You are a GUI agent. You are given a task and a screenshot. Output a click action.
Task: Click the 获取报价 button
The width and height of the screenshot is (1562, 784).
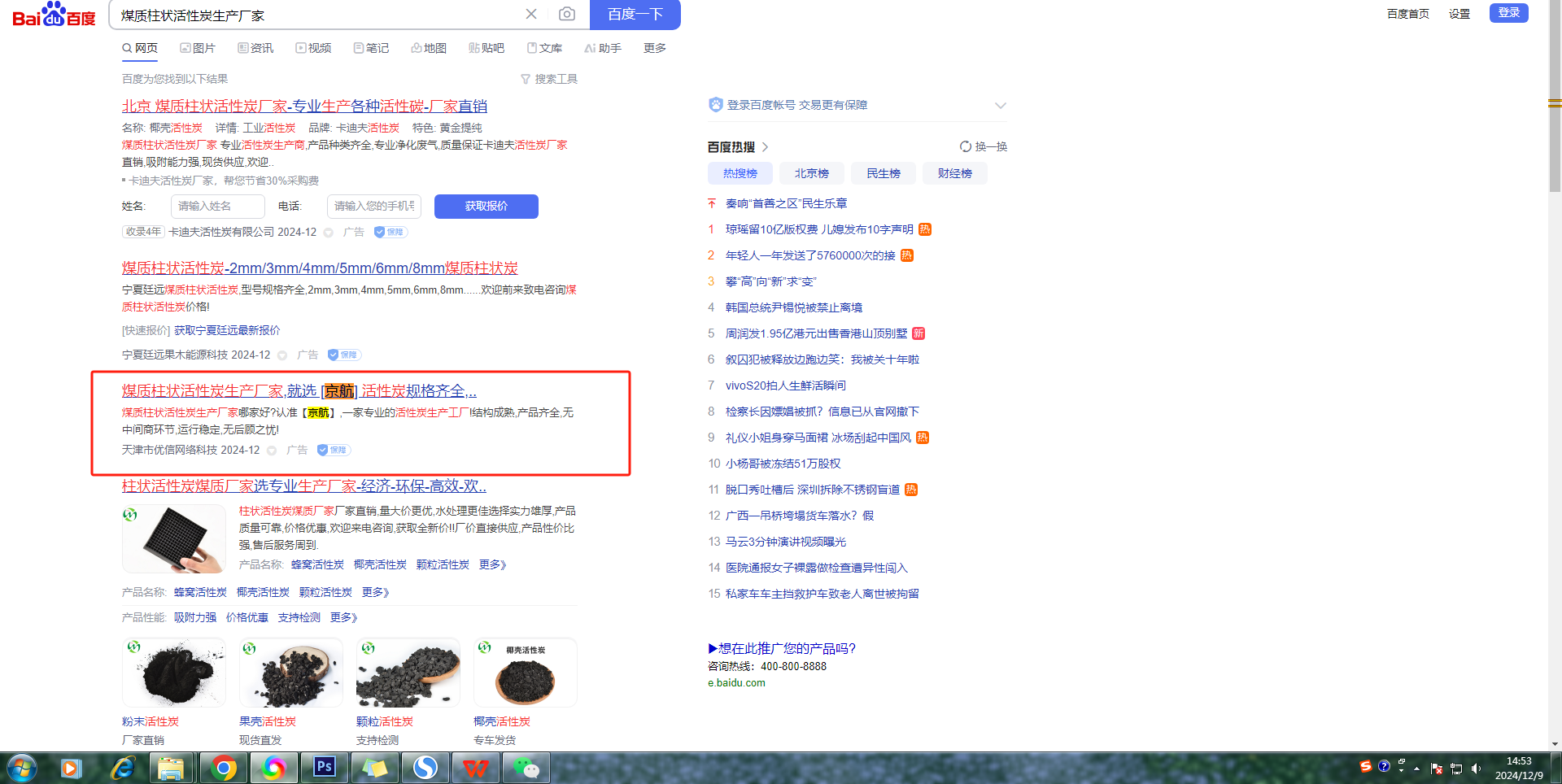(x=486, y=207)
